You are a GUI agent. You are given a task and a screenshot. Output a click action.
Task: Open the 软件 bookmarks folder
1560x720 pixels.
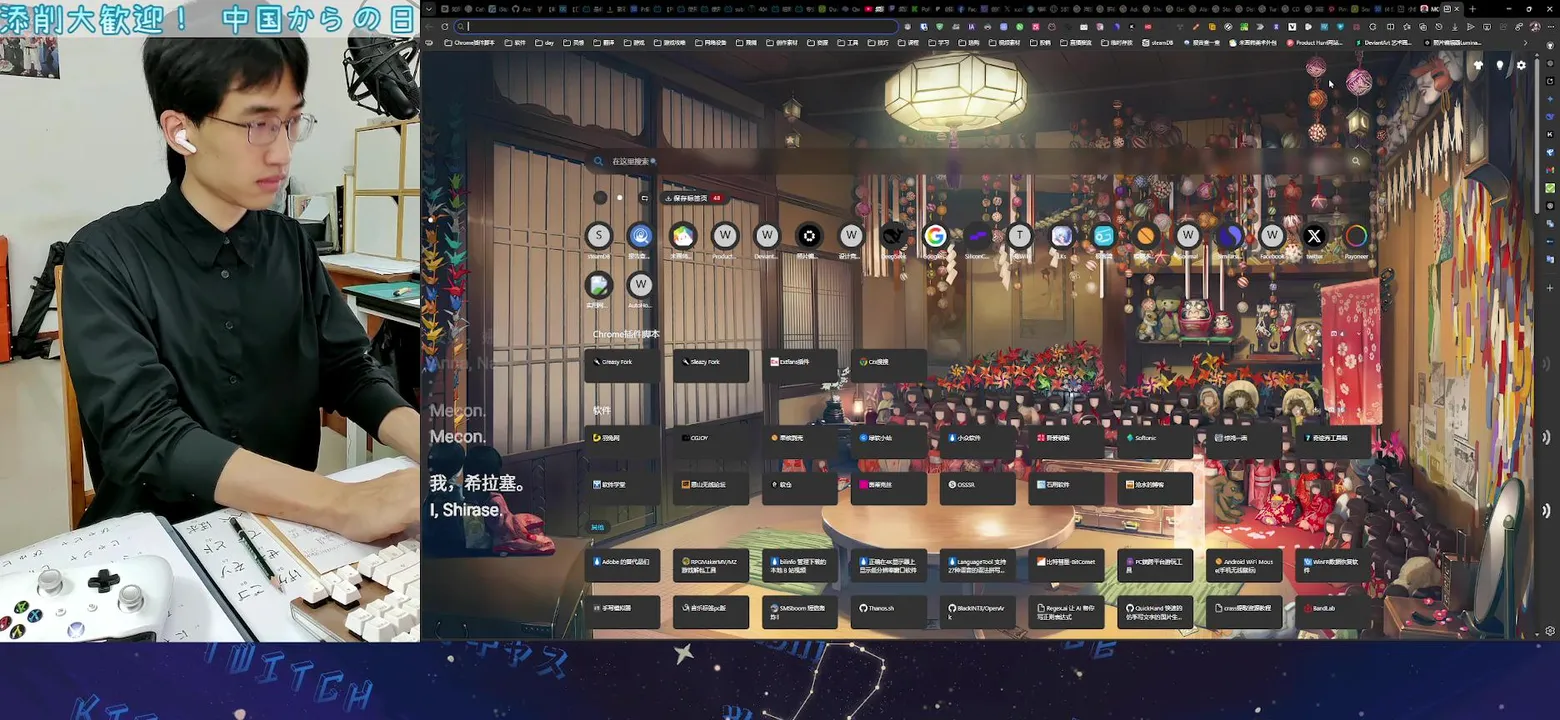pyautogui.click(x=515, y=43)
